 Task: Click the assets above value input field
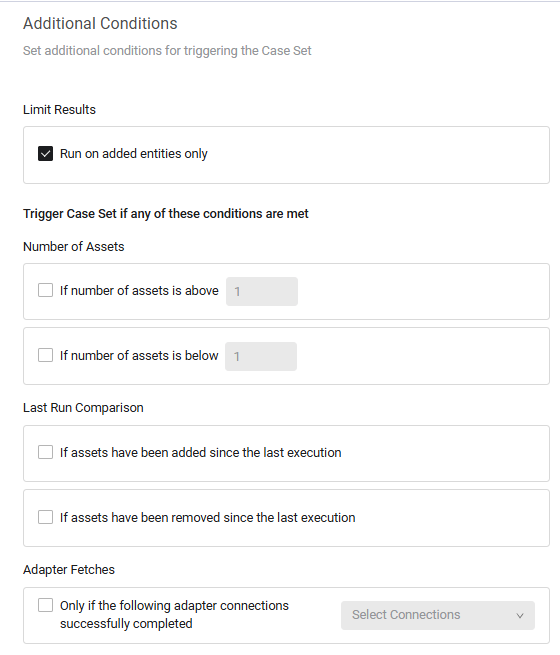(262, 291)
